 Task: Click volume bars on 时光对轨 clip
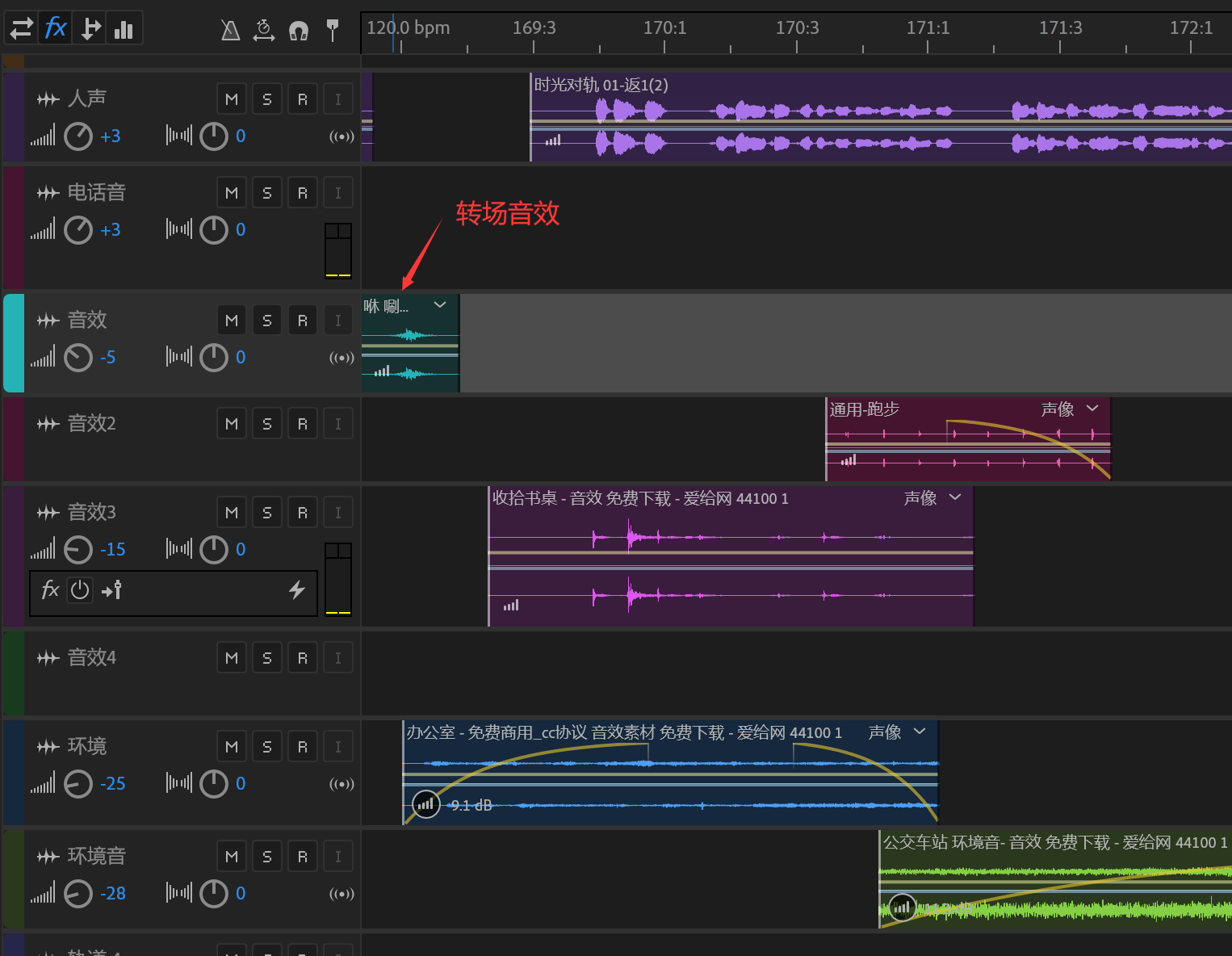coord(553,140)
